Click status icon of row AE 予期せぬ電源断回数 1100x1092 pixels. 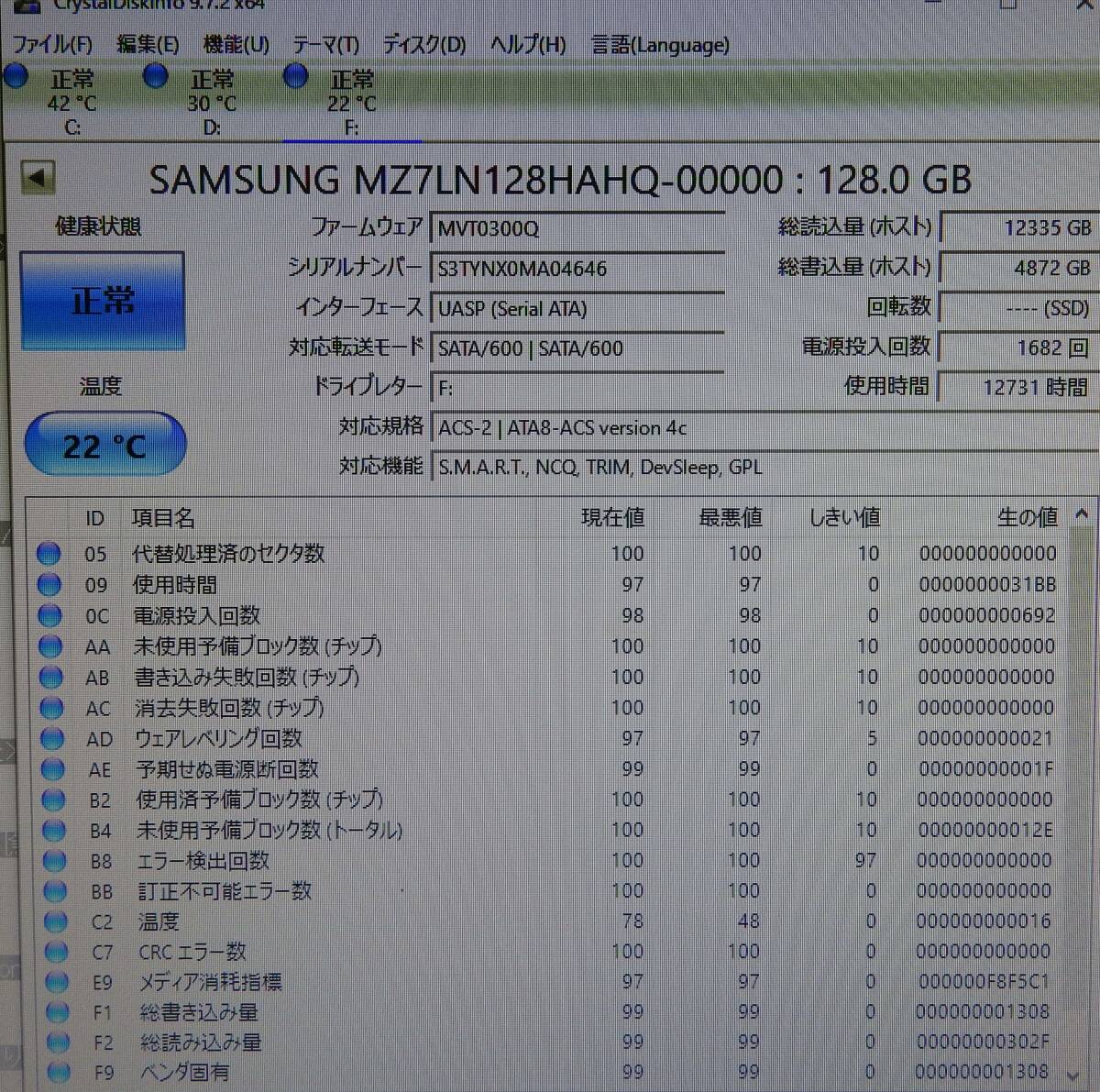(52, 770)
